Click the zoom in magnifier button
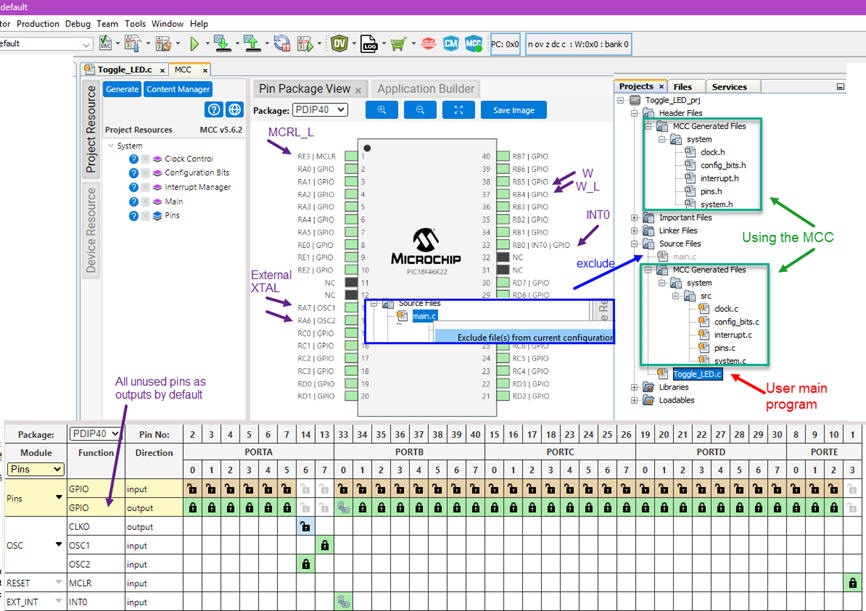Screen dimensions: 866x611 coord(382,110)
